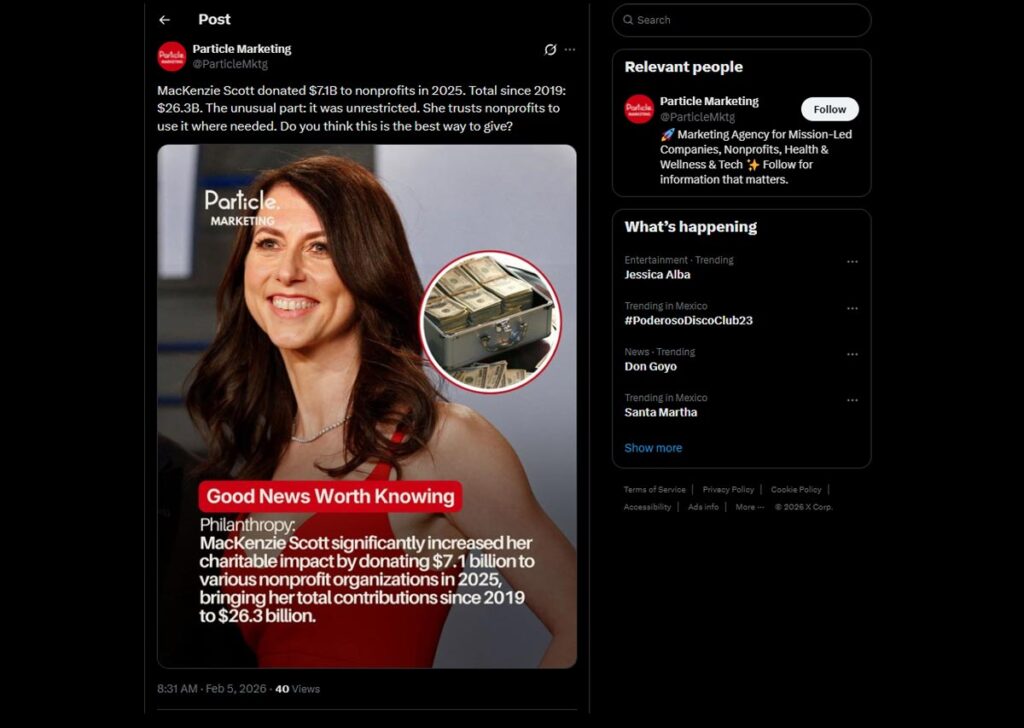Open more options for Don Goyo trend
1024x728 pixels.
(852, 354)
